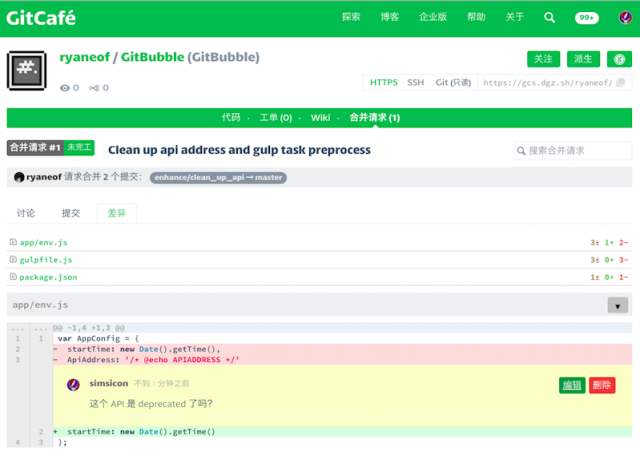Open 关于 in top navigation
The width and height of the screenshot is (640, 456).
(x=514, y=17)
